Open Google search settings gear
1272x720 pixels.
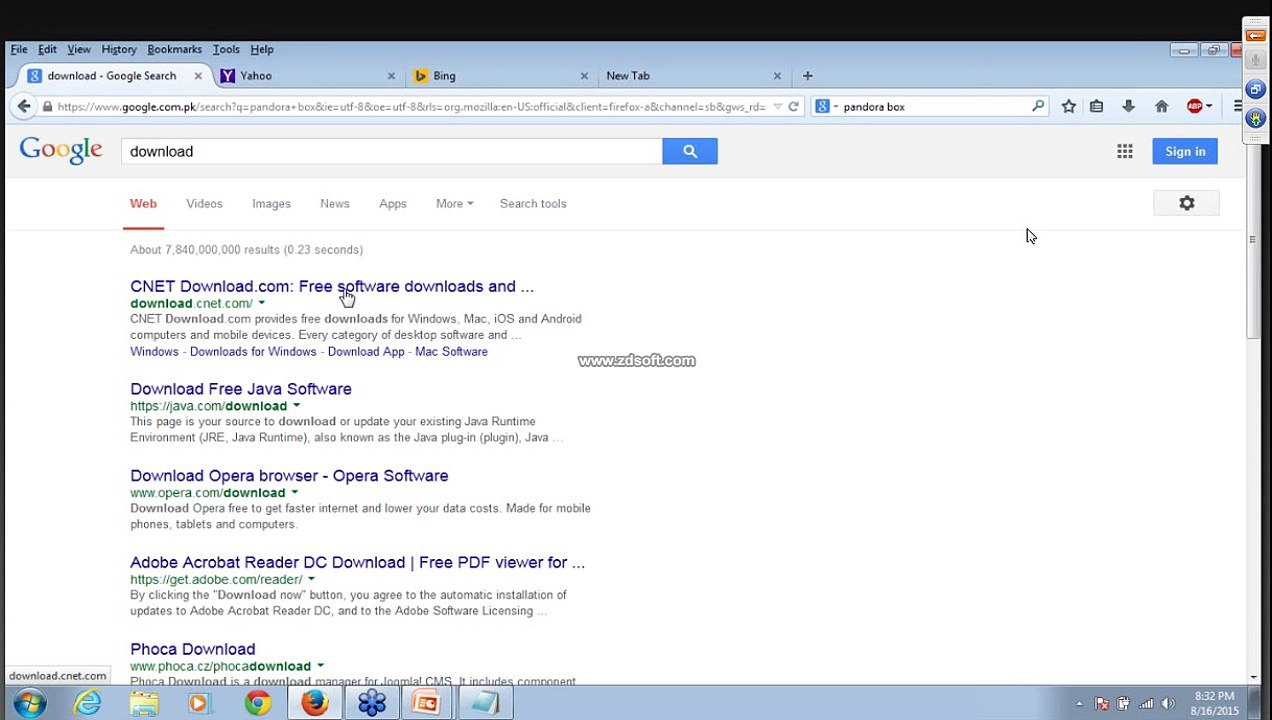[1187, 203]
